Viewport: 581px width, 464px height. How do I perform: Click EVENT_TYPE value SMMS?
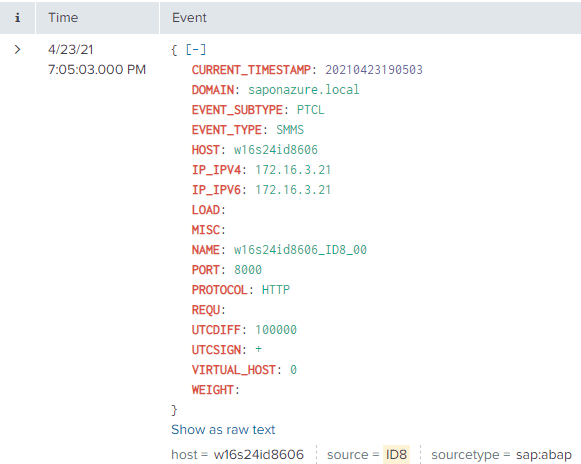(x=290, y=130)
